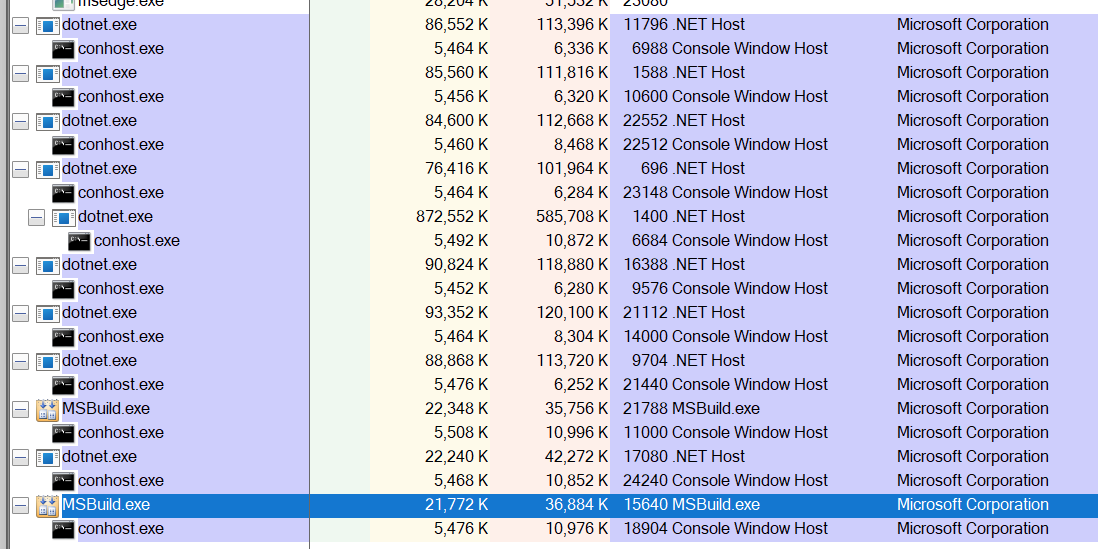Image resolution: width=1098 pixels, height=549 pixels.
Task: Click Microsoft Corporation in the PID 11000 row
Action: pos(973,433)
